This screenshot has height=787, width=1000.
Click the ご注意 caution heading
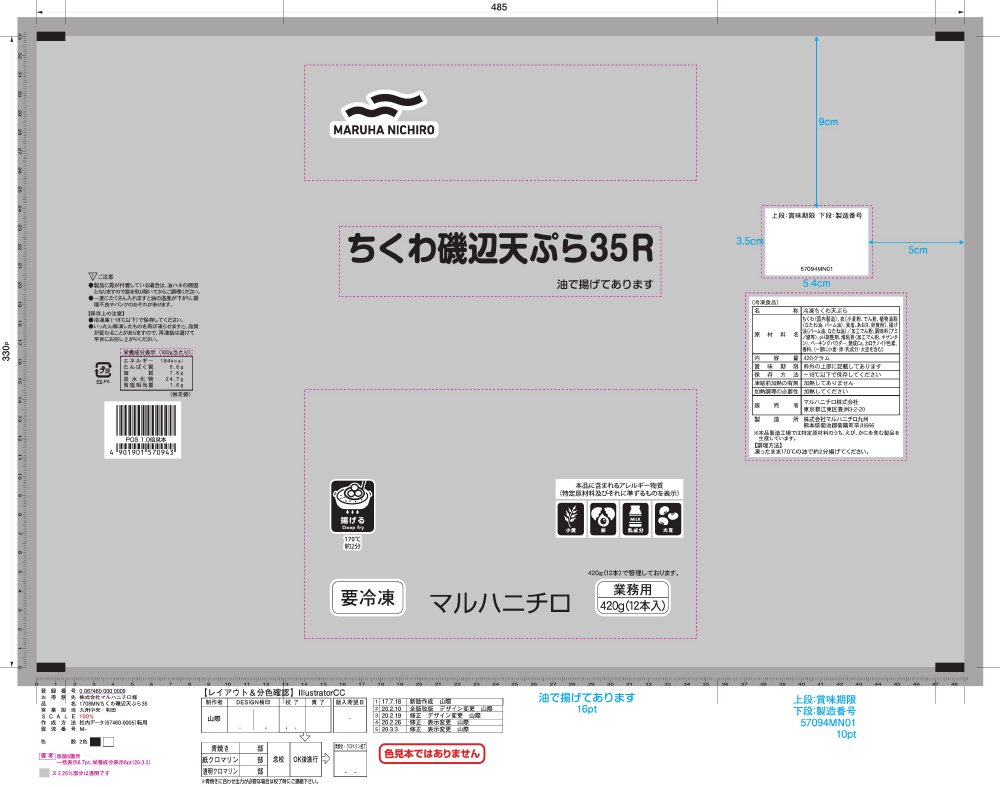coord(106,277)
